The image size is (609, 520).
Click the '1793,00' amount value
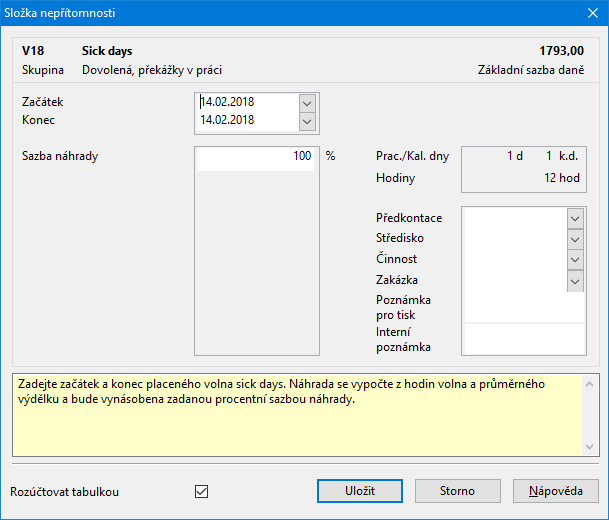[x=562, y=51]
